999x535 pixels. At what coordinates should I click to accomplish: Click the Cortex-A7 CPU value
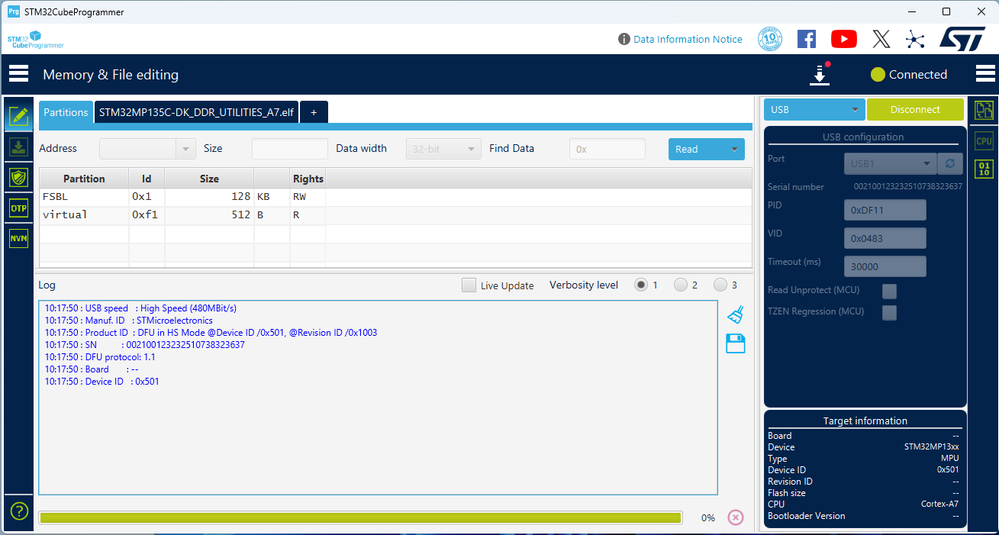(940, 504)
